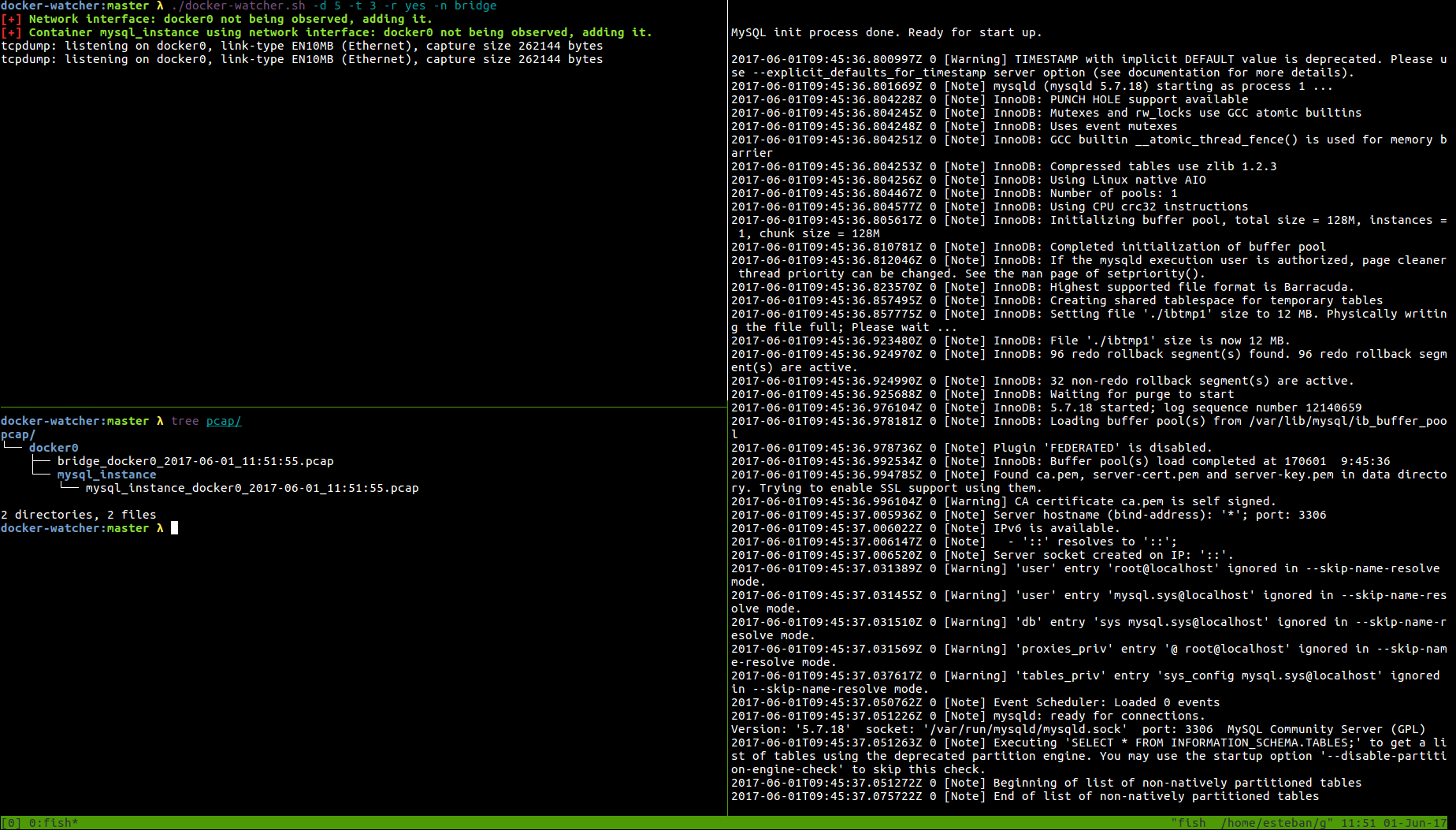Click the green horizontal pane divider
Viewport: 1456px width, 830px height.
362,408
